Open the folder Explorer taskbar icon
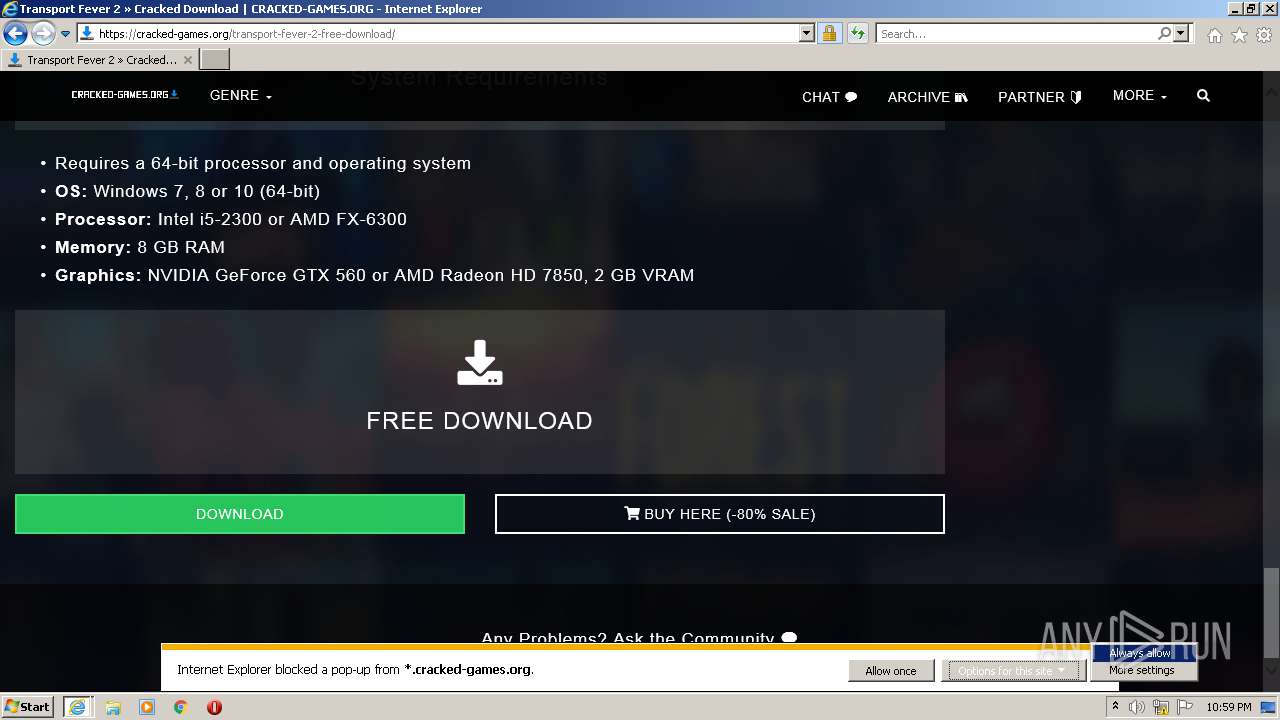 pyautogui.click(x=113, y=707)
